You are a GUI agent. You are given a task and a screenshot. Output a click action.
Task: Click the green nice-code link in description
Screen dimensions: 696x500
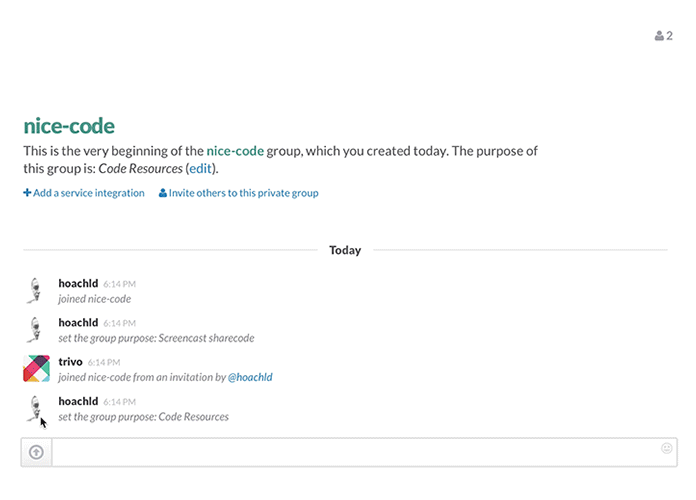pos(235,151)
